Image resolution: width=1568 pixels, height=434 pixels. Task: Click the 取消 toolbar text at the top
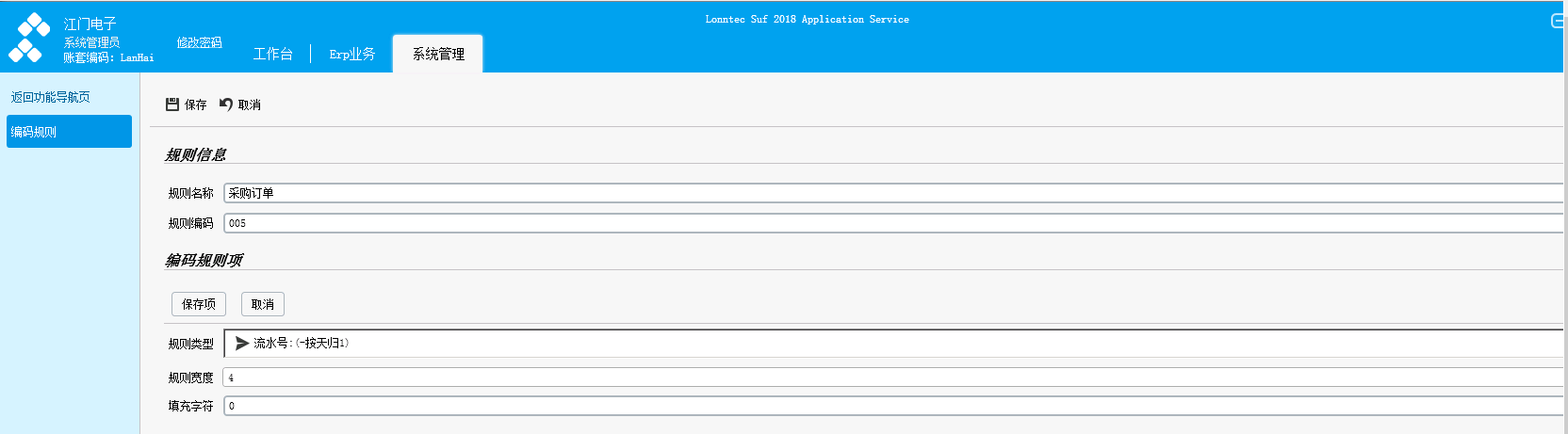click(x=250, y=104)
